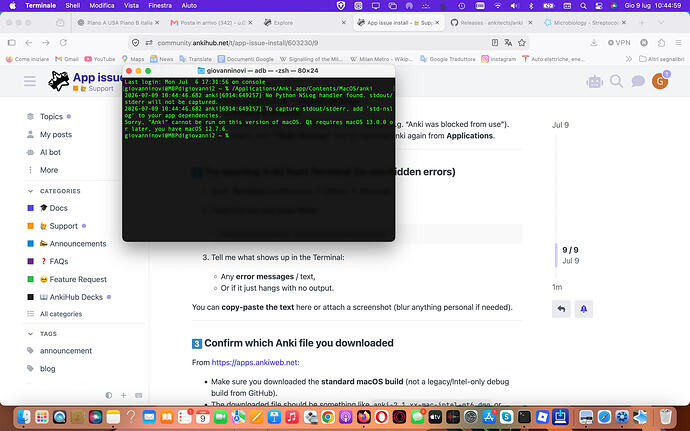Open the announcement tag in sidebar
The image size is (690, 431).
tap(66, 351)
